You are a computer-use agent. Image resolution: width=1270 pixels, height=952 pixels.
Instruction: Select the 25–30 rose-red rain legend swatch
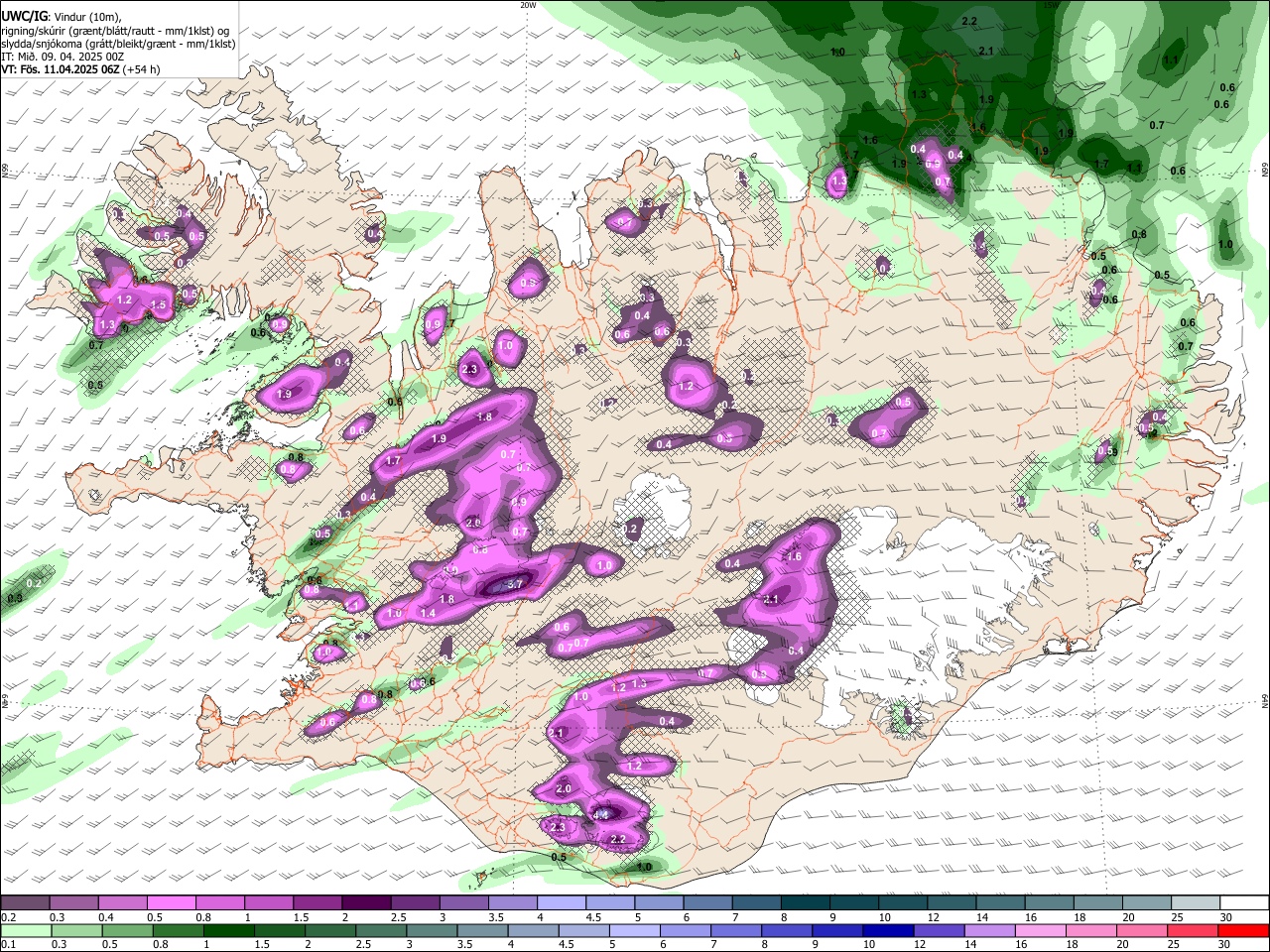click(x=1195, y=930)
